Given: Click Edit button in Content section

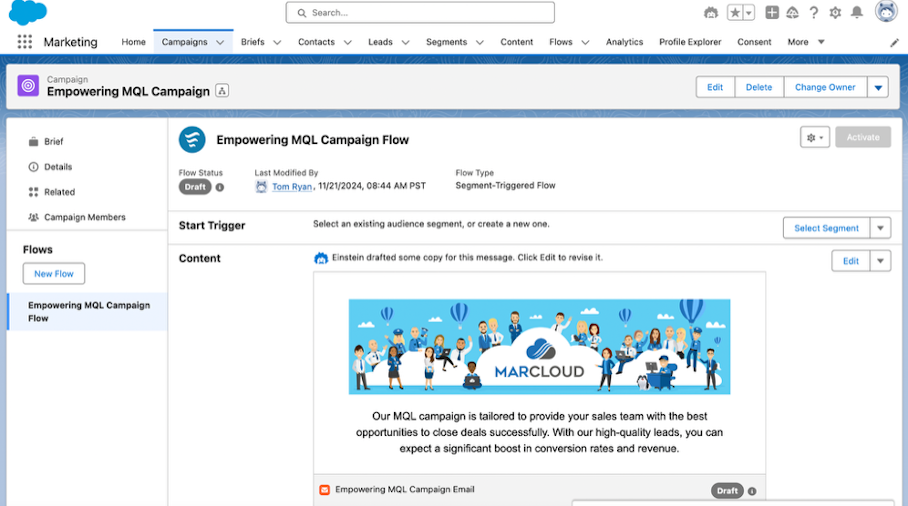Looking at the screenshot, I should [x=851, y=261].
